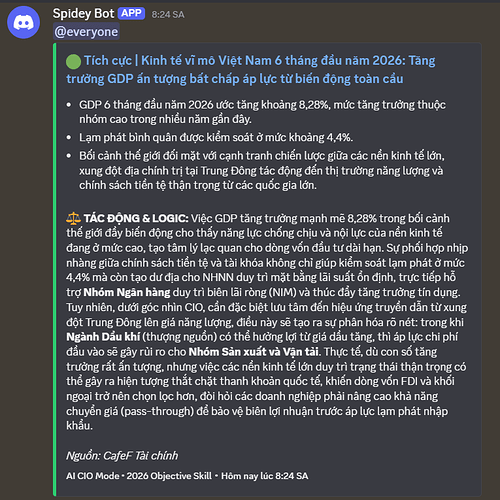Click the balance scale emoji before TÁC ĐỘNG
The height and width of the screenshot is (500, 500).
(73, 218)
